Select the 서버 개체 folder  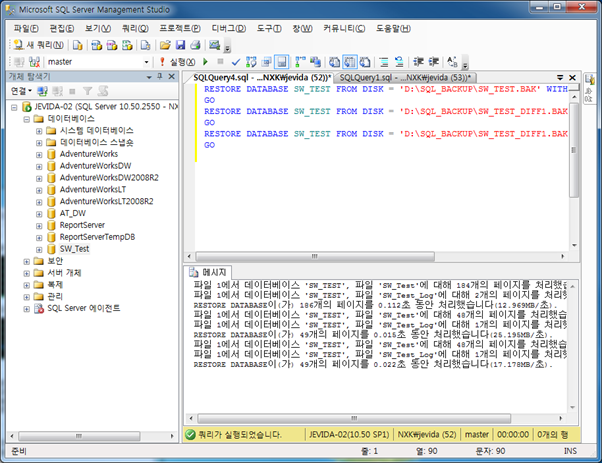point(64,273)
